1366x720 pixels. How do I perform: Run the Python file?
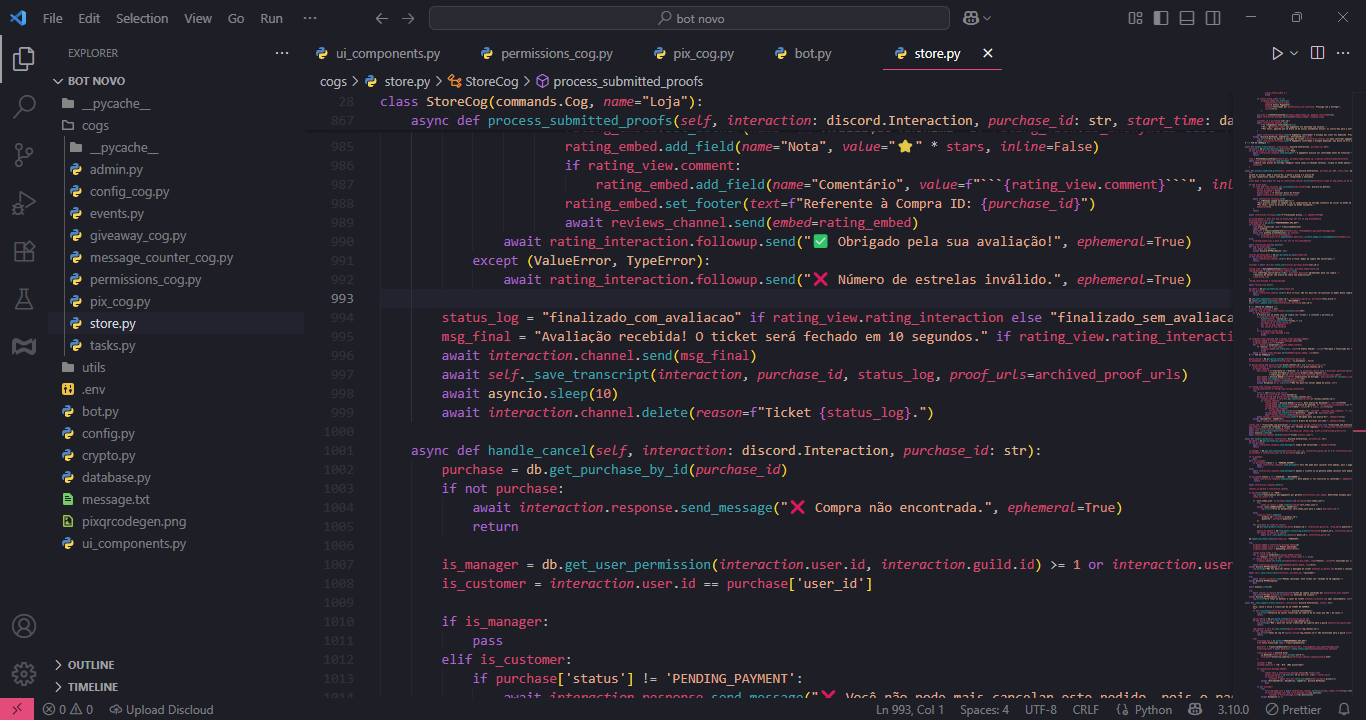1277,53
